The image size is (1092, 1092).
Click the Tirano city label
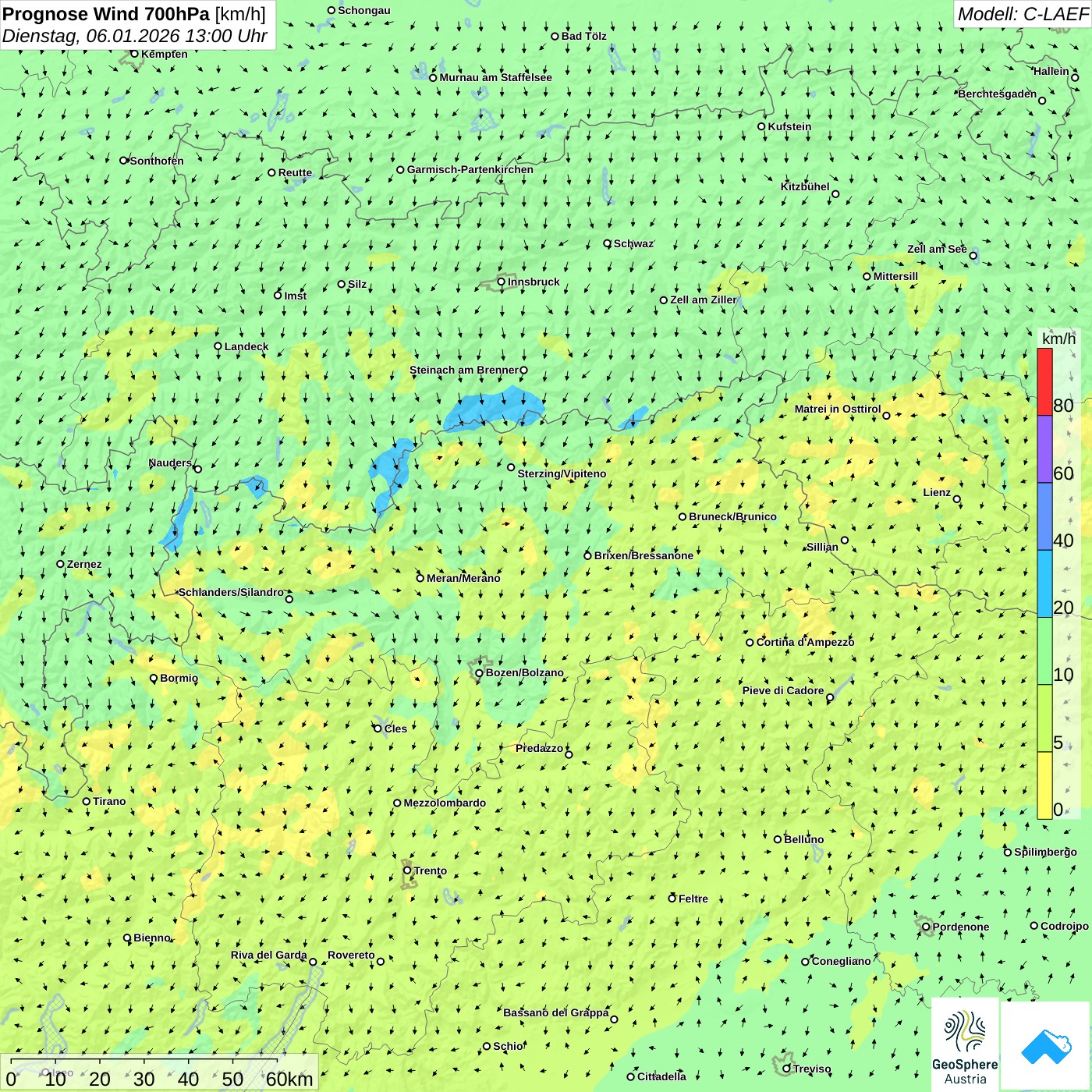coord(109,801)
